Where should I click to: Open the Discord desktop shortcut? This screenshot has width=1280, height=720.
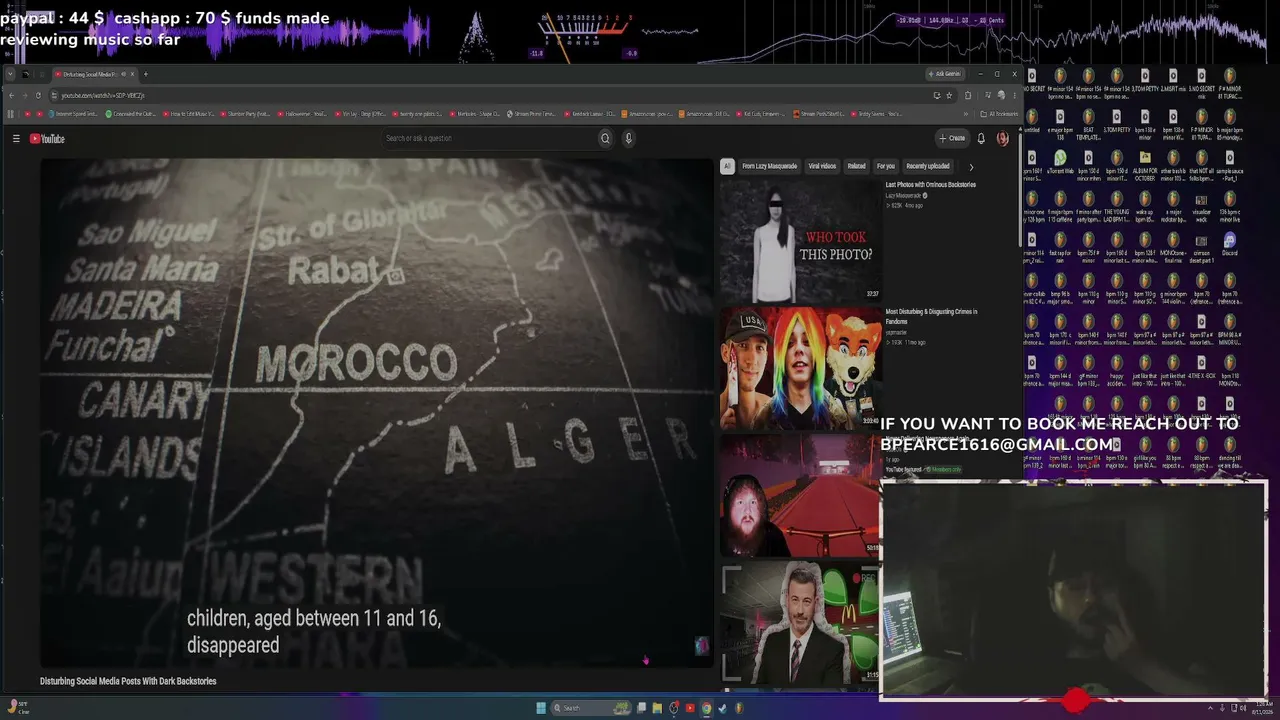point(1229,245)
